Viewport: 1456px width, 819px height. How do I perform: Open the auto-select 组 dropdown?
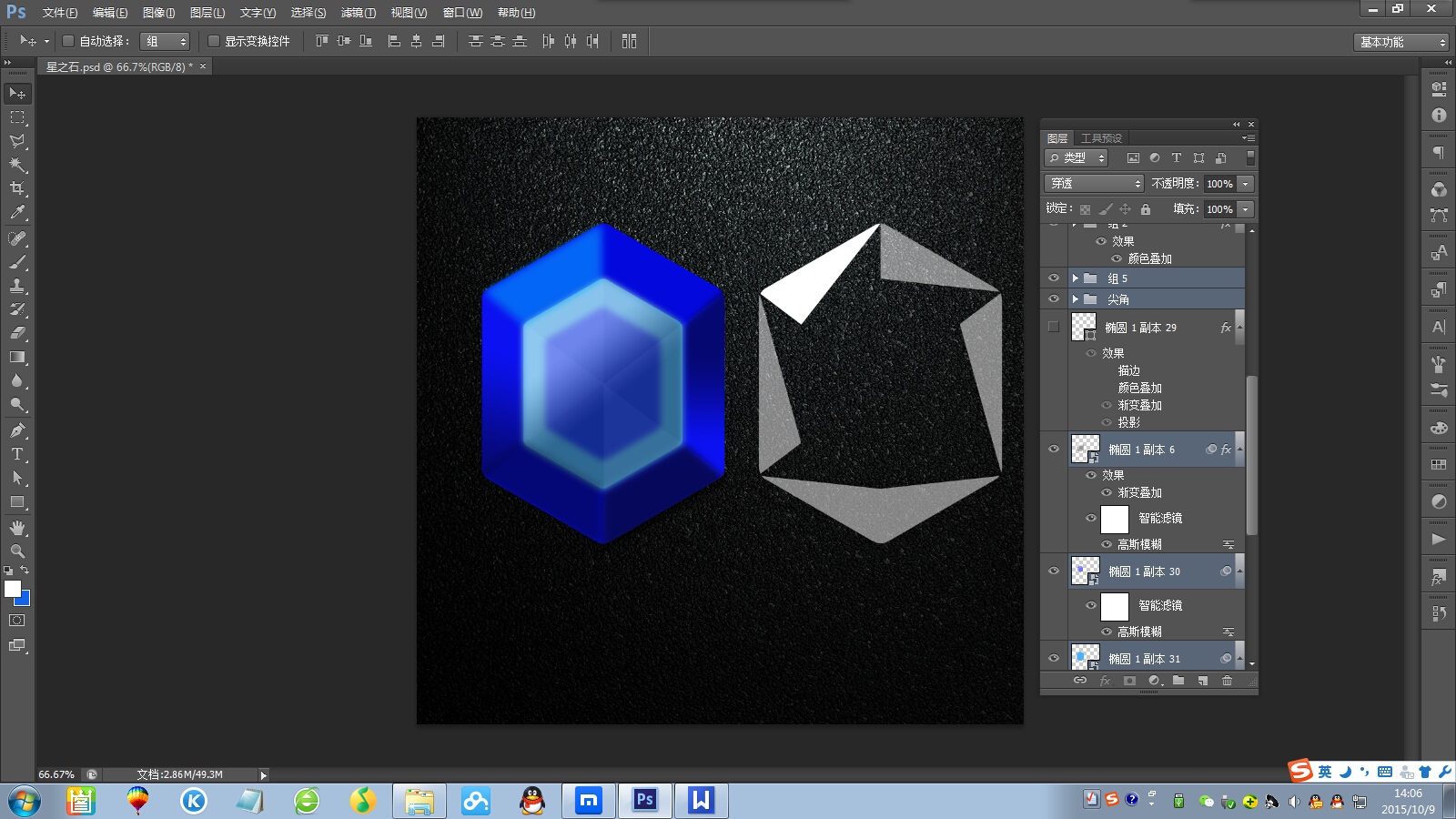click(x=165, y=41)
